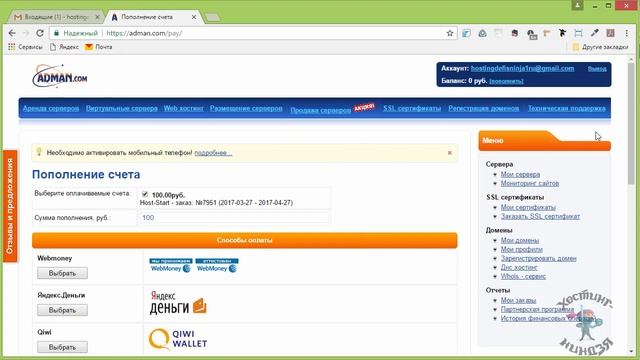Image resolution: width=640 pixels, height=360 pixels.
Task: Close the Gmail Входящие tab
Action: click(x=97, y=17)
